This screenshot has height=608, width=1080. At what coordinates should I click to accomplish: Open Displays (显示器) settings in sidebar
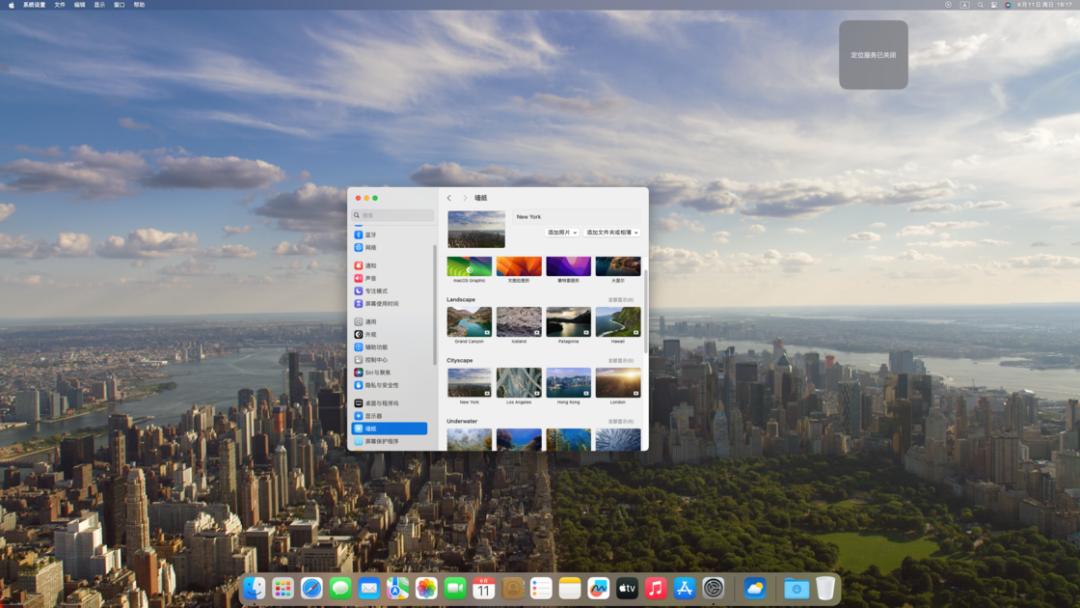[373, 416]
